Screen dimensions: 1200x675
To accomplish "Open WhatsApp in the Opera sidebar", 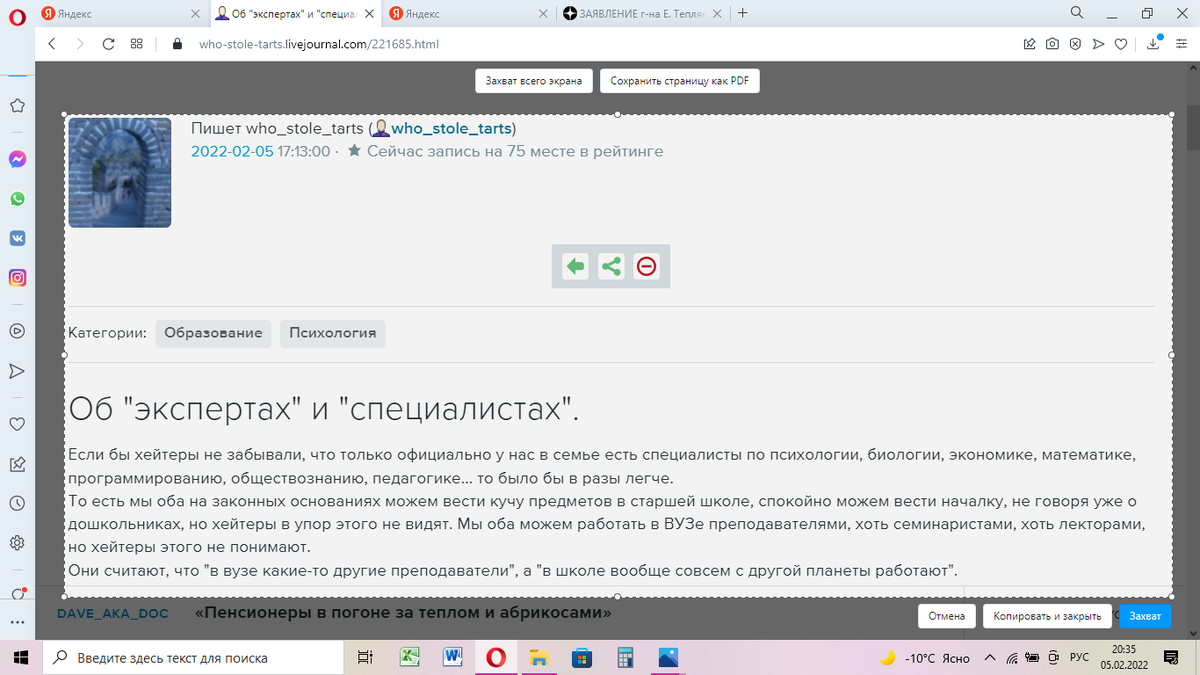I will [17, 199].
